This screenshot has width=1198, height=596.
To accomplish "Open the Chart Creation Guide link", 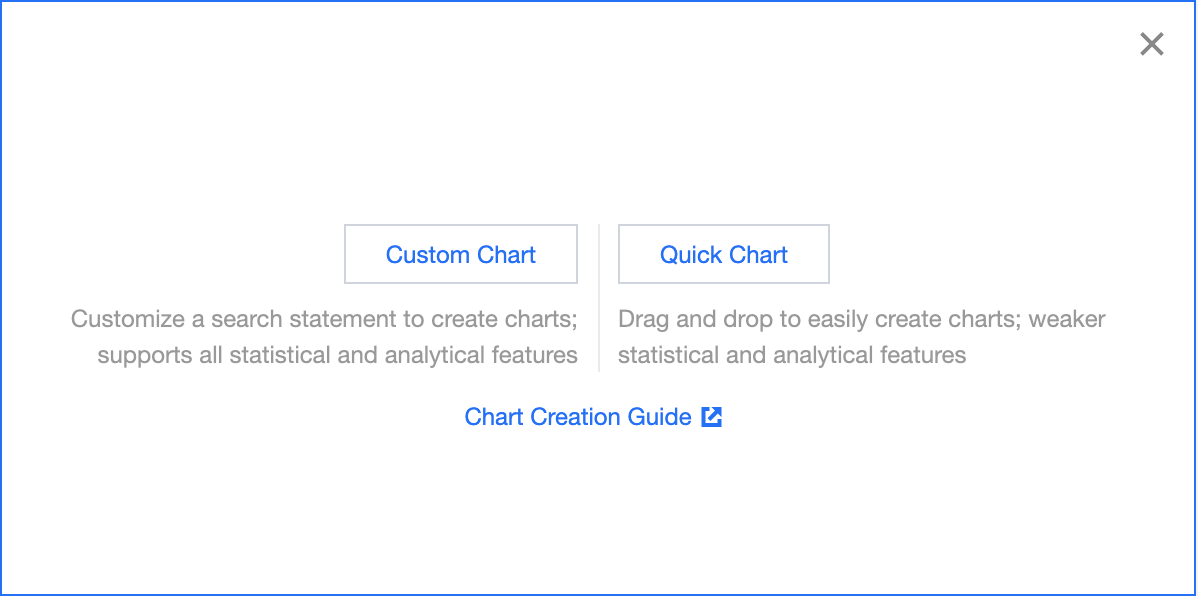I will point(578,417).
